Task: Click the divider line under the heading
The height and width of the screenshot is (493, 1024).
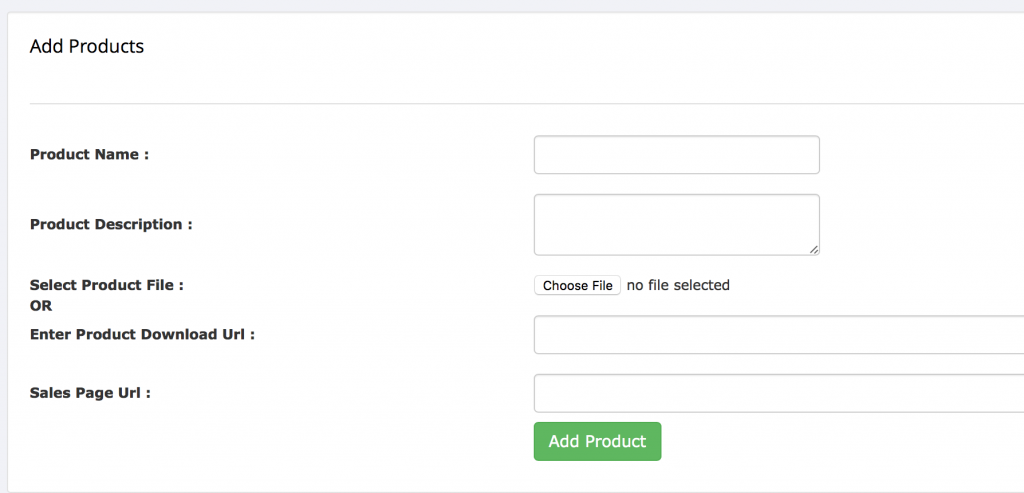Action: (500, 103)
